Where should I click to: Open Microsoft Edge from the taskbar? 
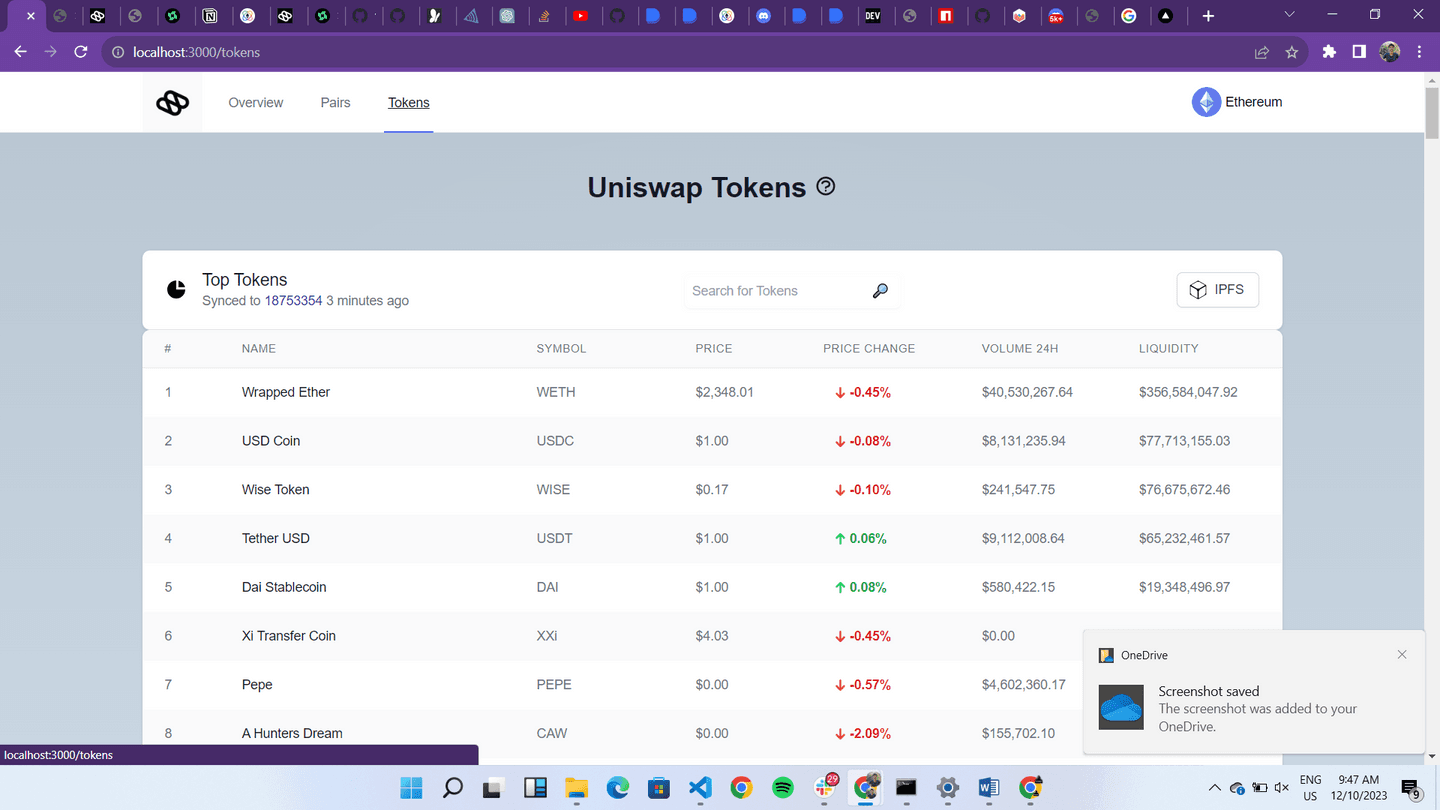point(617,788)
